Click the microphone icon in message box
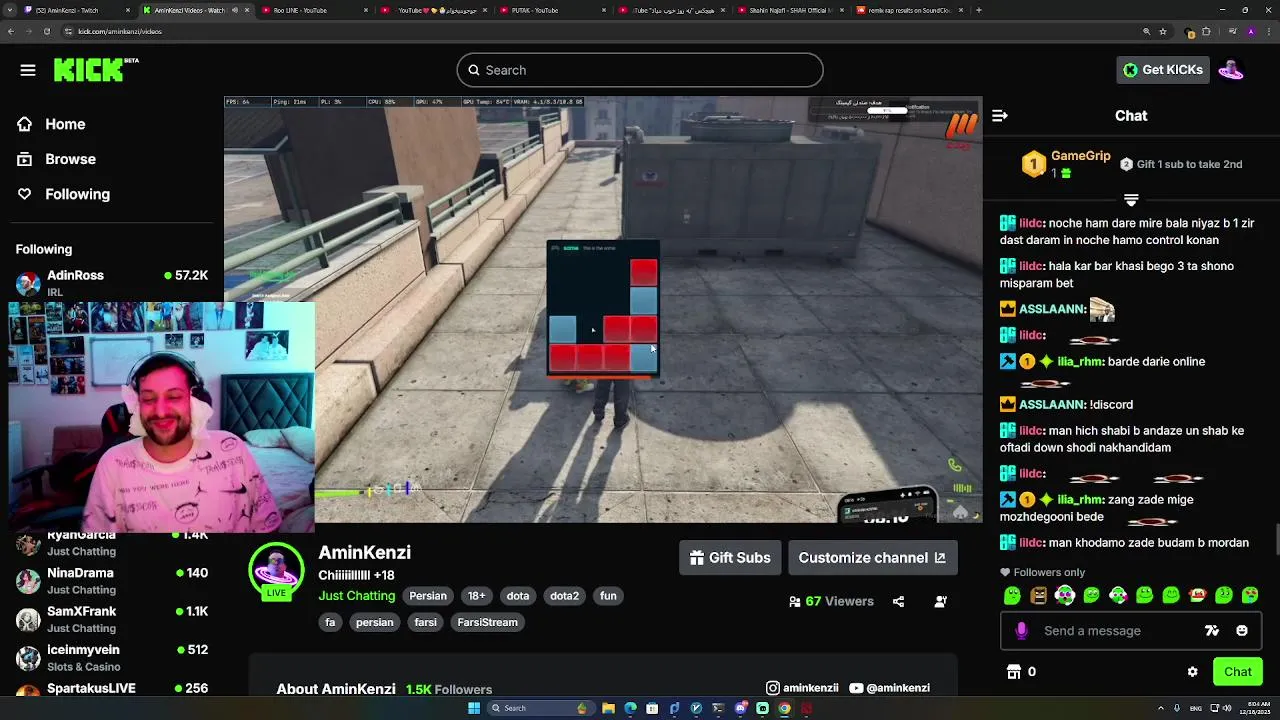The width and height of the screenshot is (1280, 720). pyautogui.click(x=1021, y=631)
